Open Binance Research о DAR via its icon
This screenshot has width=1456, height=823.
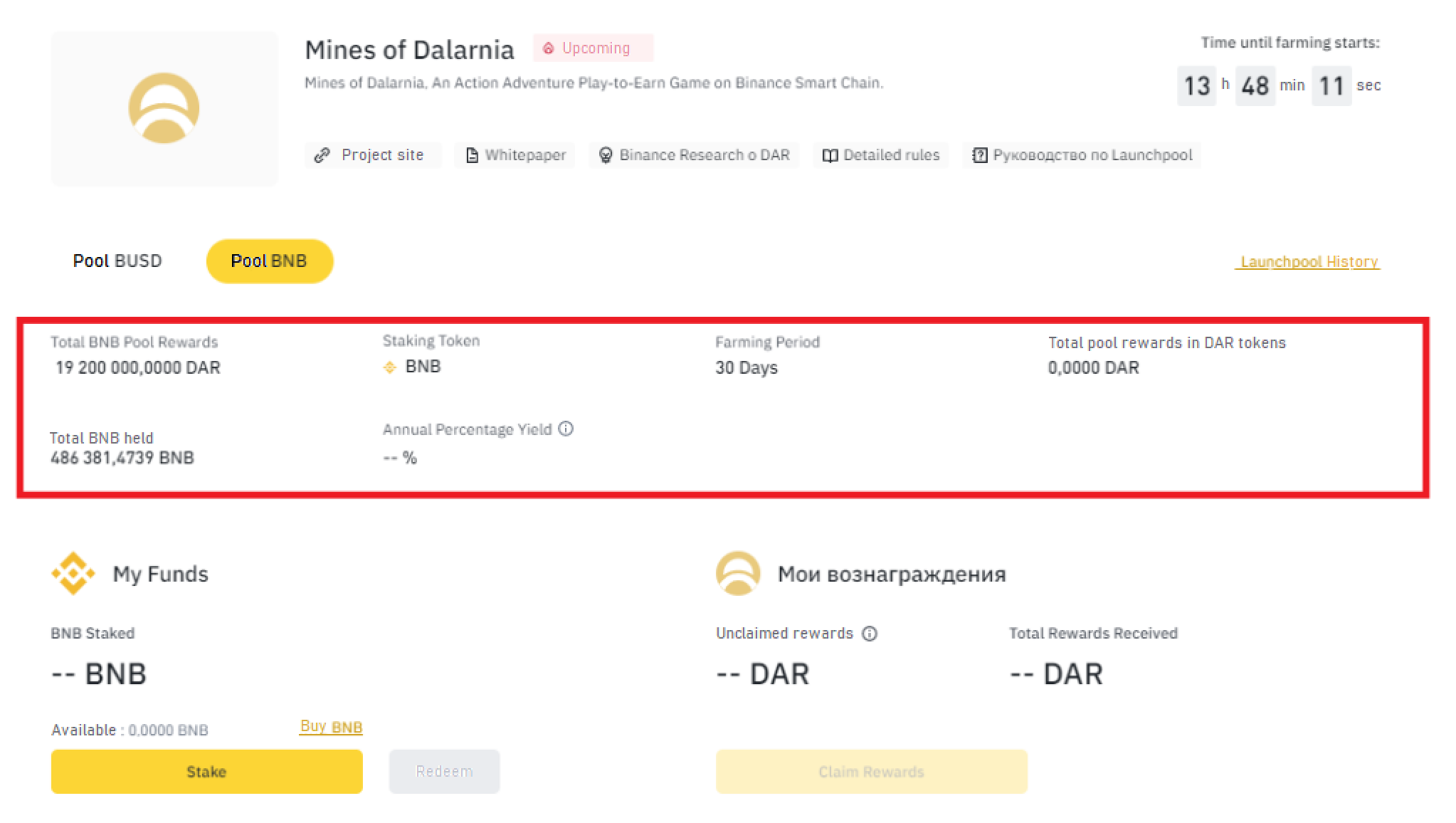(x=605, y=154)
